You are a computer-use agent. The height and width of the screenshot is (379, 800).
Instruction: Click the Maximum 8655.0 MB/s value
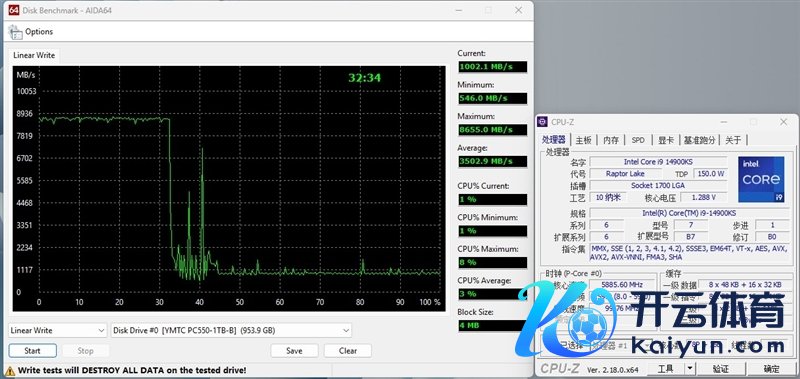coord(492,130)
